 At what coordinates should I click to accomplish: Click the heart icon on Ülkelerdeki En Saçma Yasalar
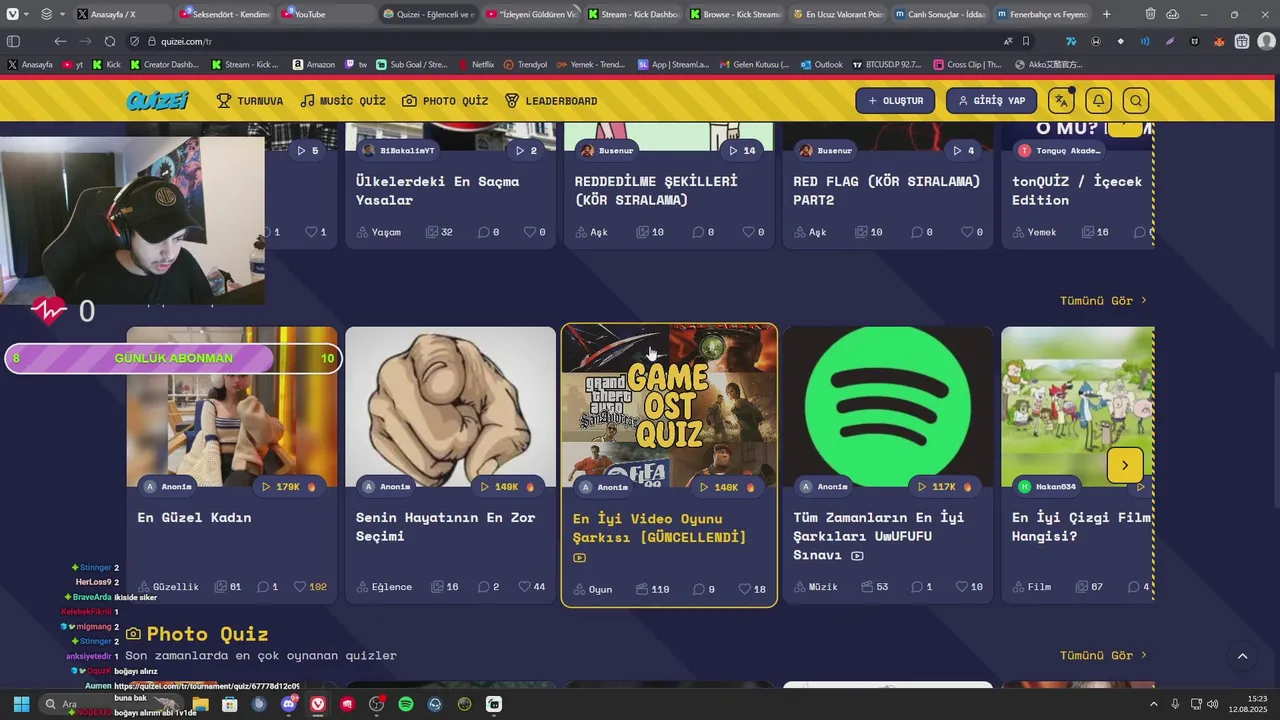(x=530, y=231)
